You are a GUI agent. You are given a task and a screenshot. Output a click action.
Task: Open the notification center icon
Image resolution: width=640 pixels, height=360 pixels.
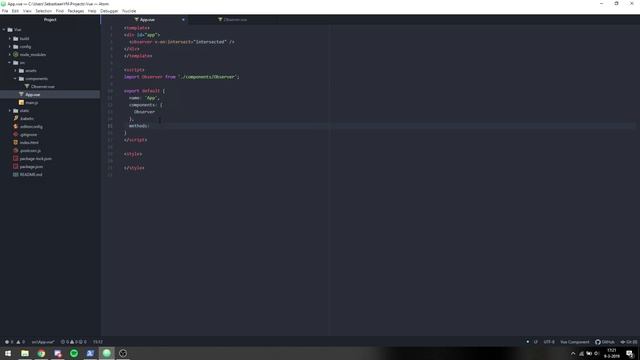point(630,353)
